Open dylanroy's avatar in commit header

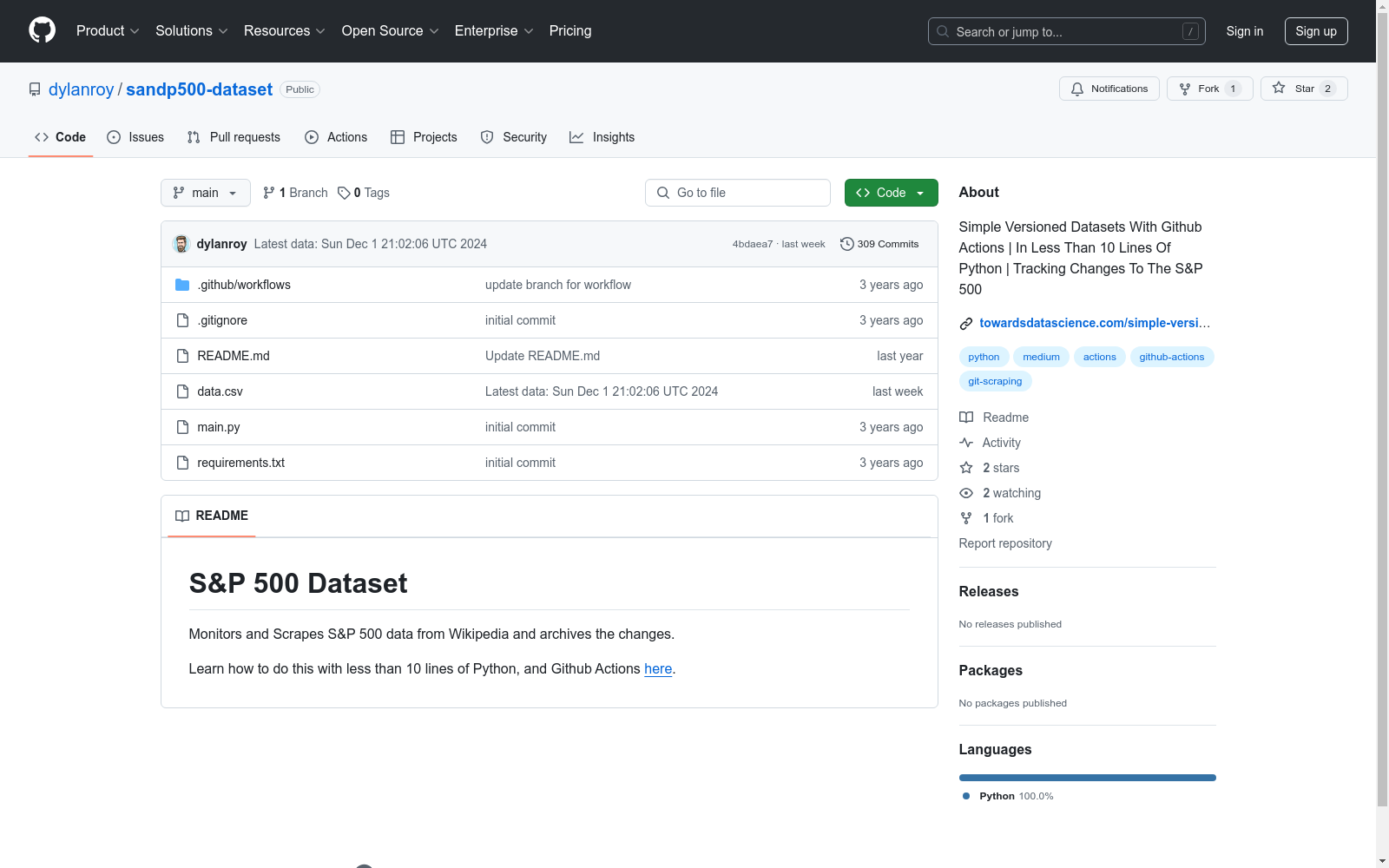click(181, 244)
